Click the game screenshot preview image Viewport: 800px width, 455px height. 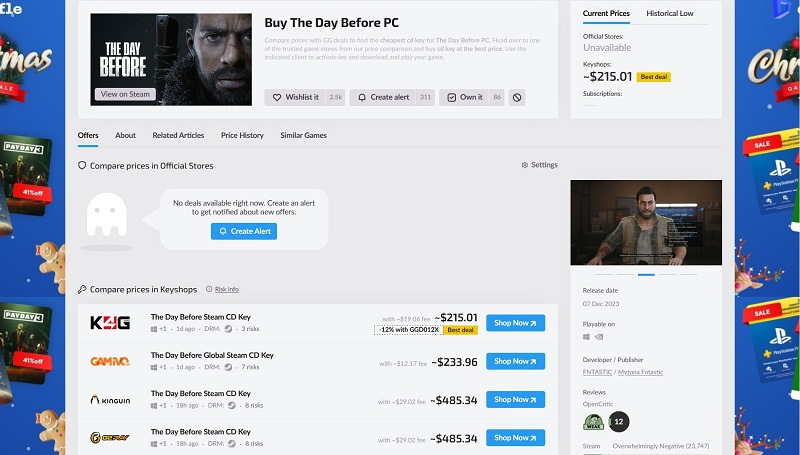(x=645, y=223)
